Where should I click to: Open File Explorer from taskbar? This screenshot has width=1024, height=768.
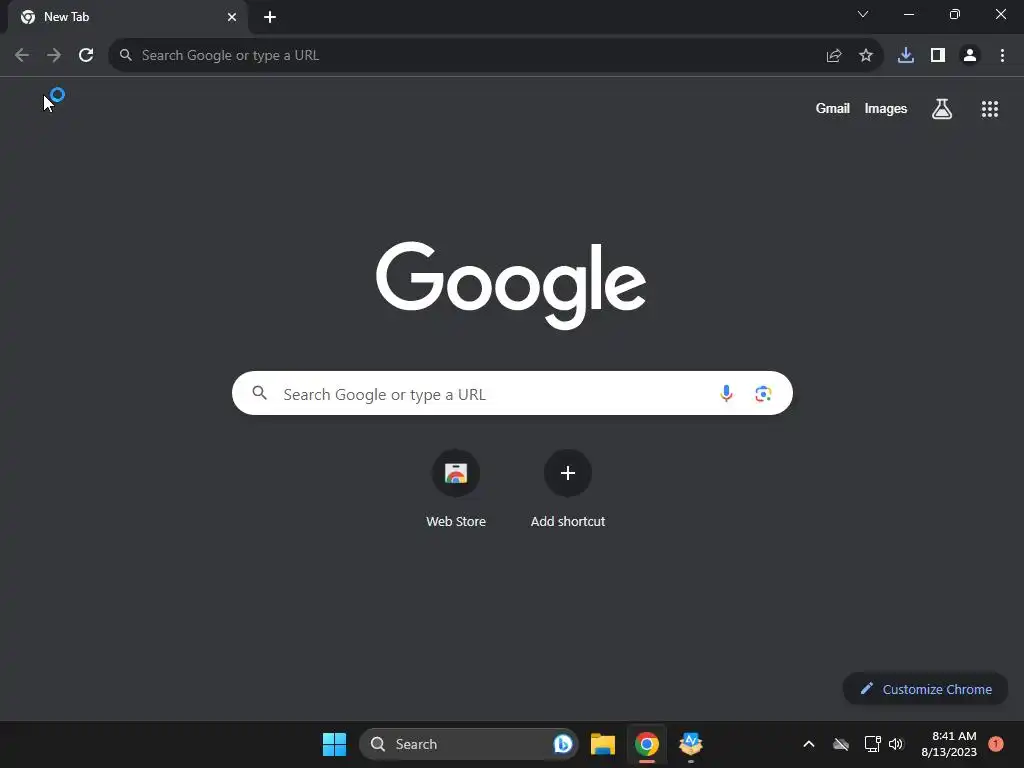tap(603, 744)
